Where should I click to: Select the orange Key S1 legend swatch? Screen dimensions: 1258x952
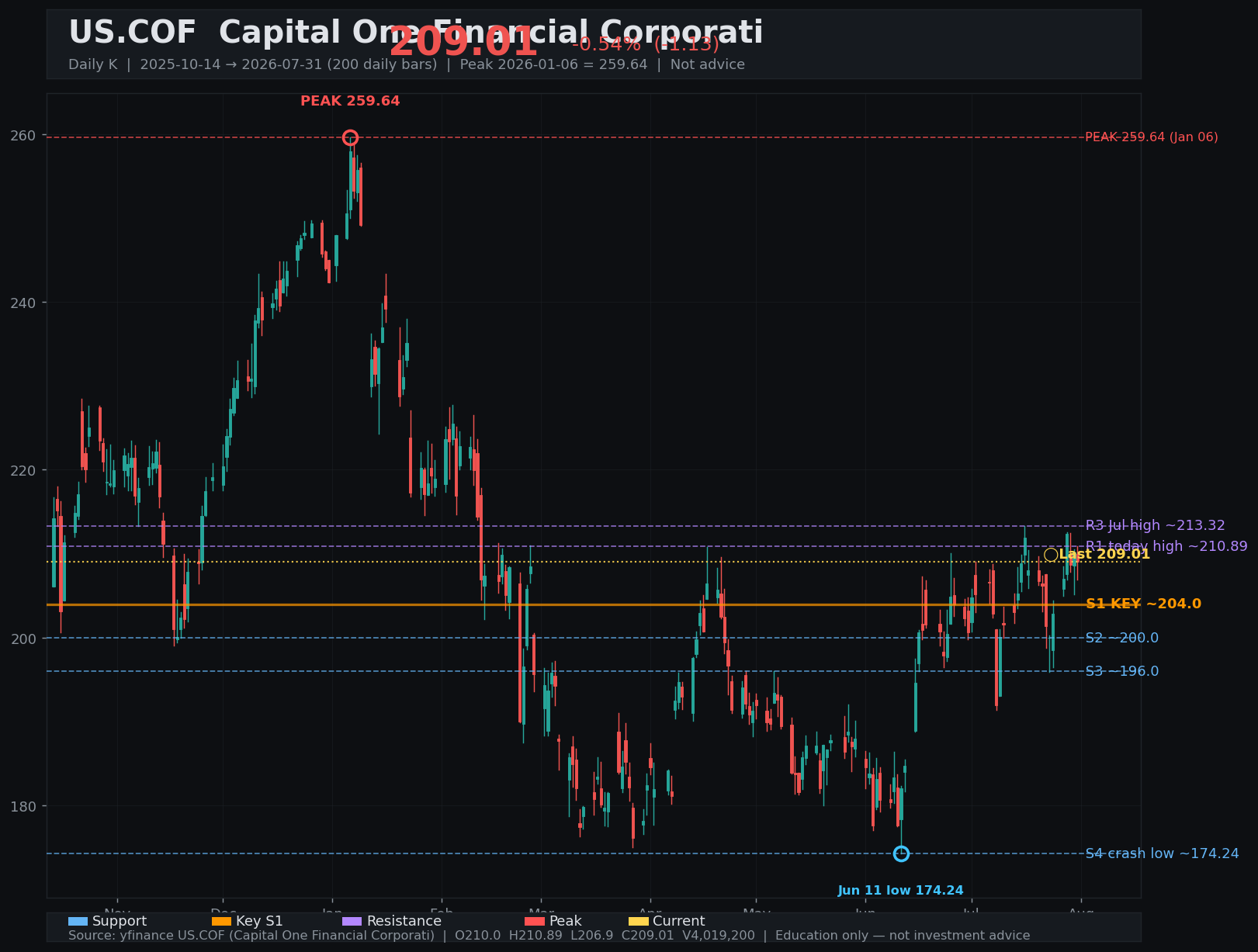pyautogui.click(x=221, y=922)
